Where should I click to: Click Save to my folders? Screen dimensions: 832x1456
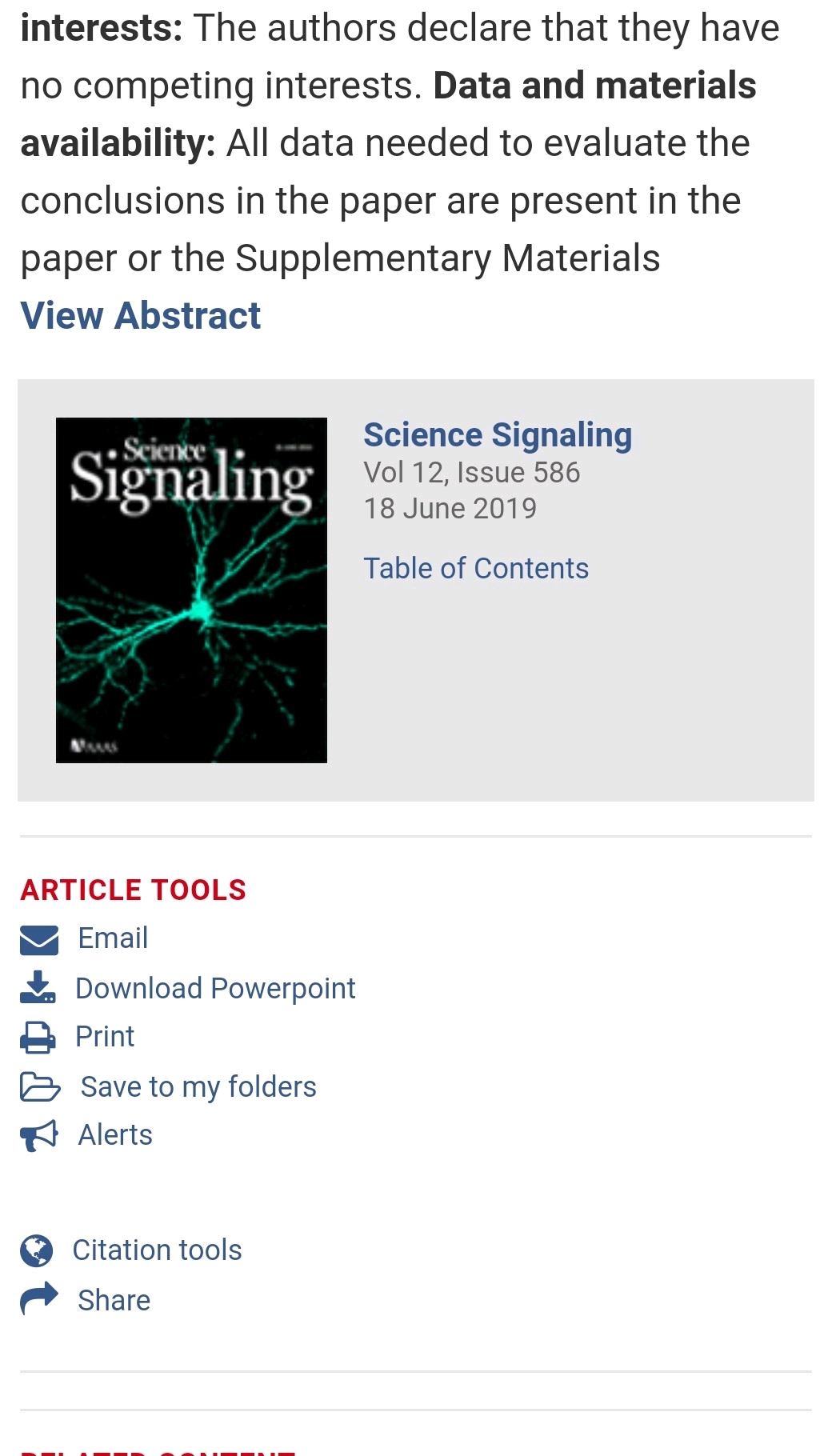(198, 1087)
